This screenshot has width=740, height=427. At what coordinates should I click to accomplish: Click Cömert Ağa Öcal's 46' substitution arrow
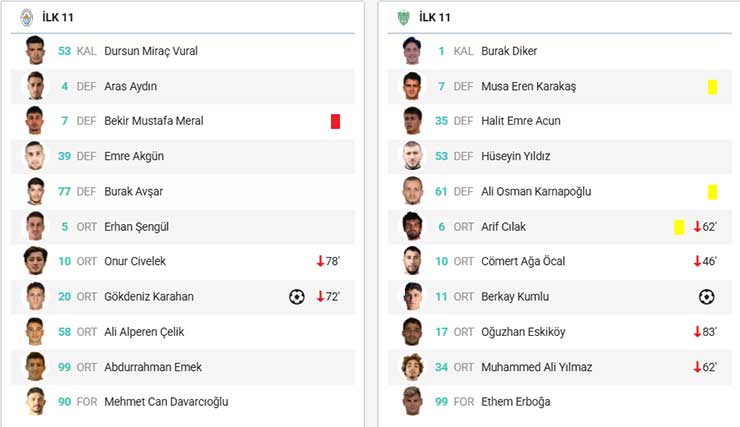point(697,261)
